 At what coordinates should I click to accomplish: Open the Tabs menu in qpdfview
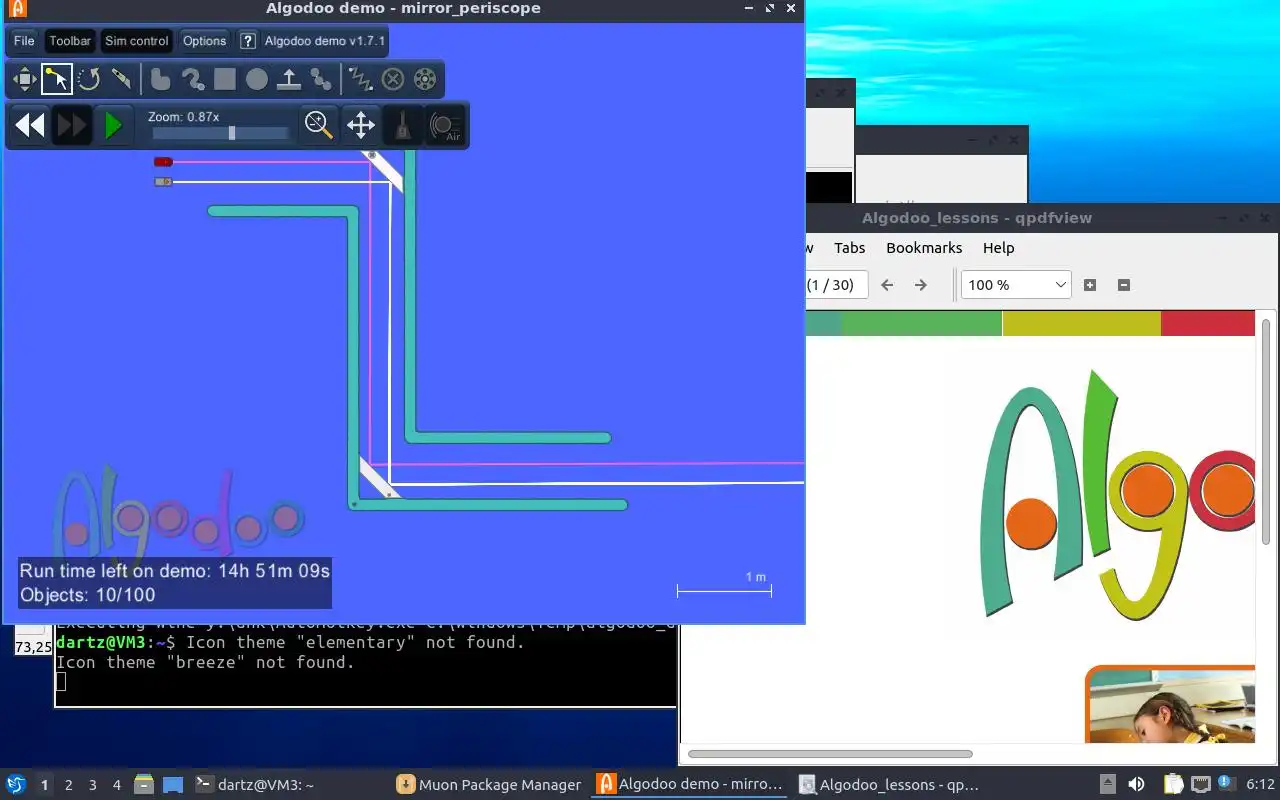tap(849, 248)
